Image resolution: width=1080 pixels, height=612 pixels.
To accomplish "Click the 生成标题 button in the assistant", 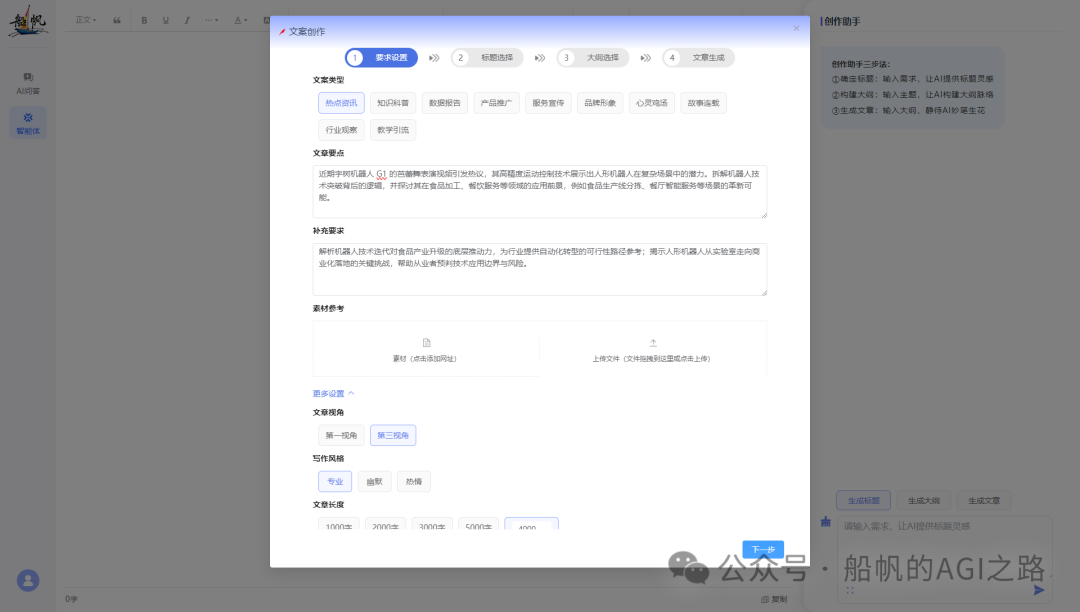I will tap(864, 500).
